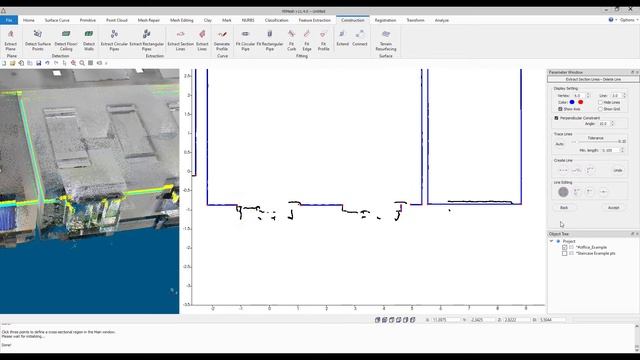Switch to the Feature Extraction tab
Viewport: 640px width, 360px height.
[314, 20]
